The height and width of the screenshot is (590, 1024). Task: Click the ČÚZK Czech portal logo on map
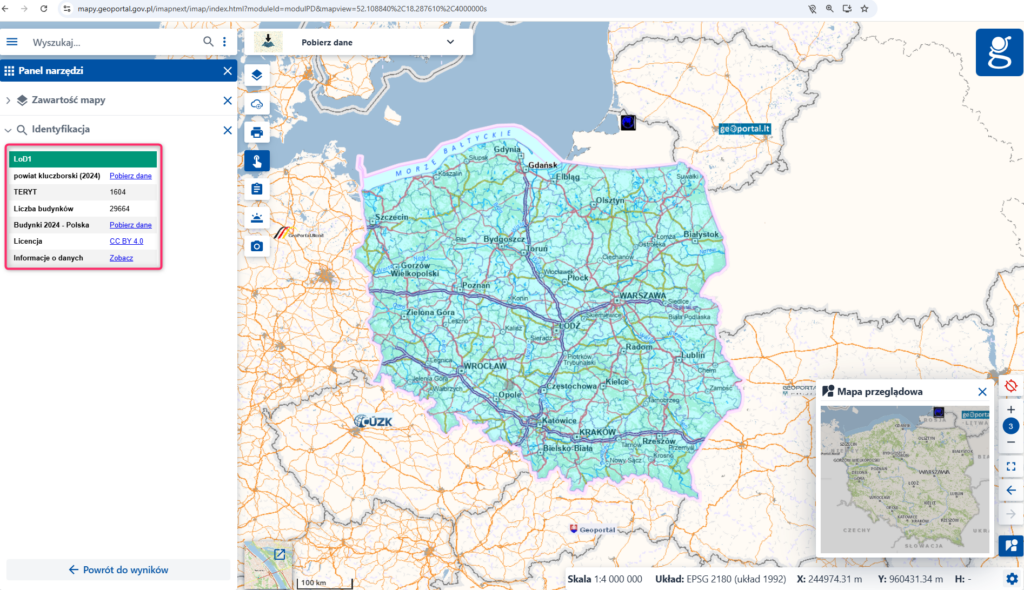click(x=373, y=421)
